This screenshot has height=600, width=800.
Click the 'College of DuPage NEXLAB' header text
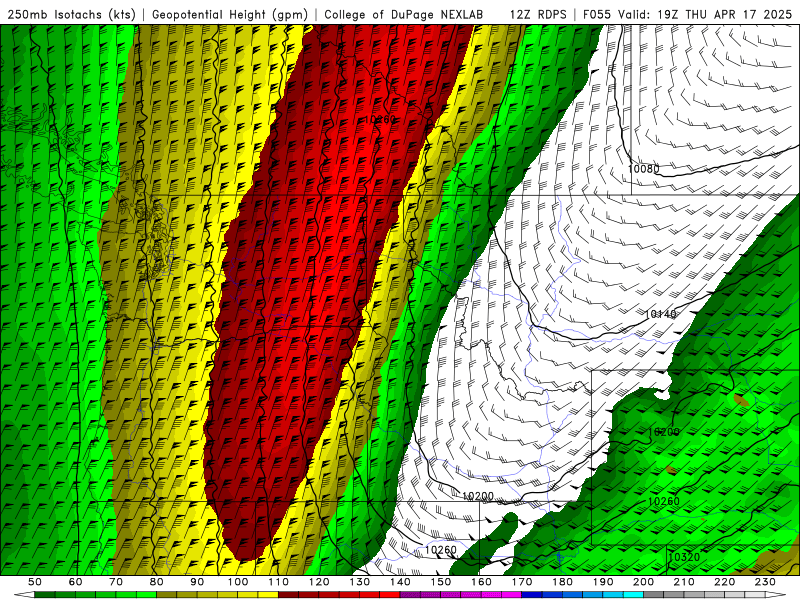(x=403, y=14)
